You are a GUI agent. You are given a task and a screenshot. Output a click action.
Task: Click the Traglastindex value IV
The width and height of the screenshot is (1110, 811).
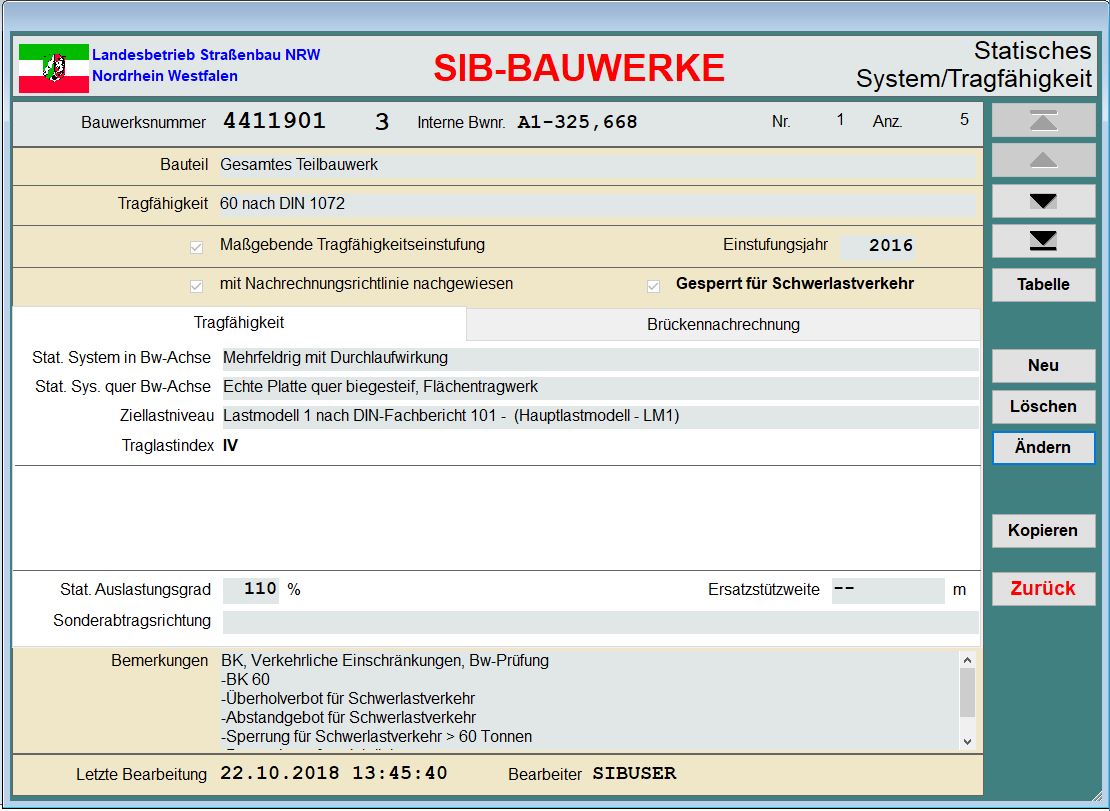[x=230, y=446]
